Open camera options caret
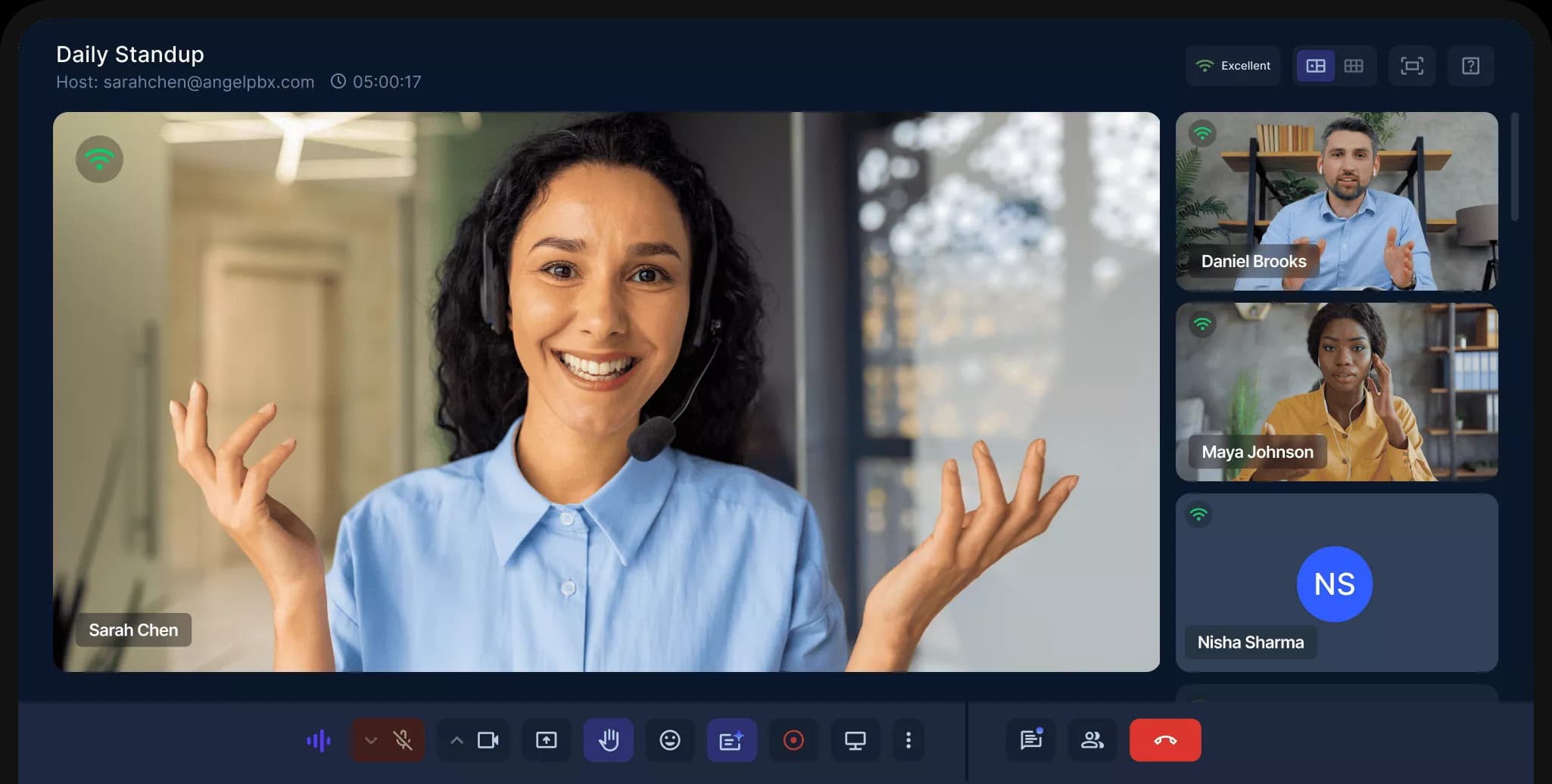This screenshot has width=1552, height=784. click(x=457, y=740)
